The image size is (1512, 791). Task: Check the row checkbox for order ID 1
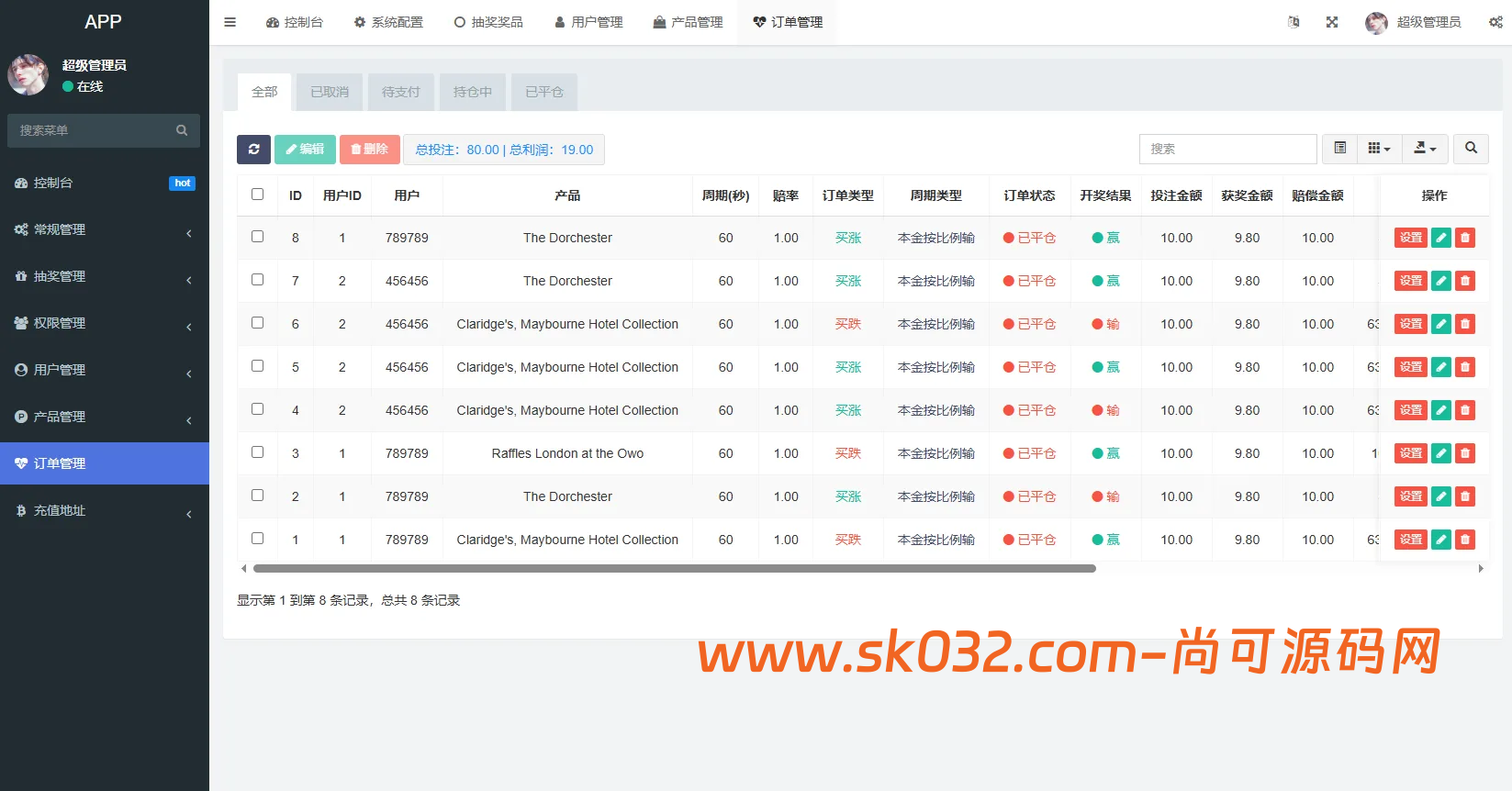click(257, 539)
